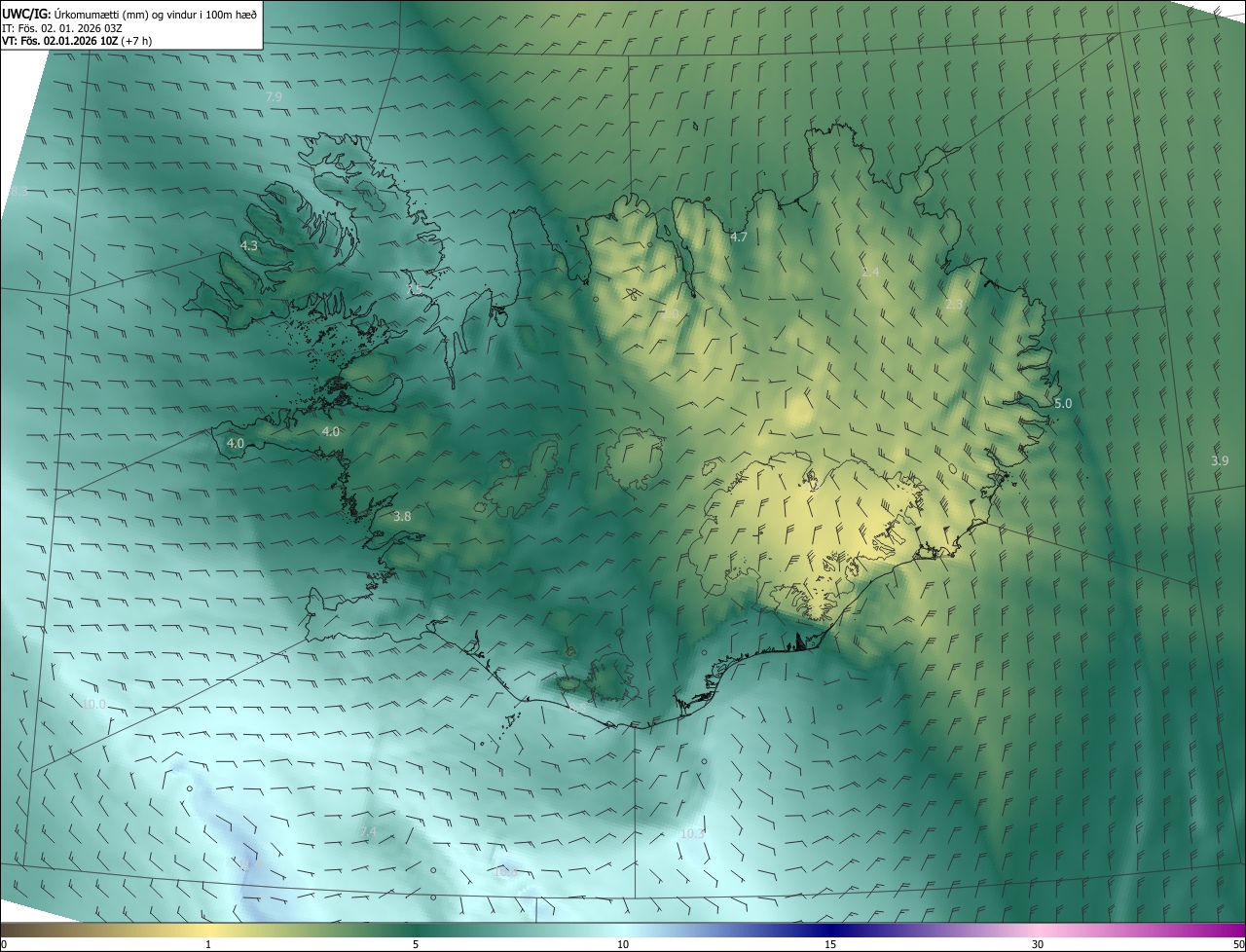The width and height of the screenshot is (1246, 952).
Task: Click the colour scale tick label "1"
Action: 208,944
